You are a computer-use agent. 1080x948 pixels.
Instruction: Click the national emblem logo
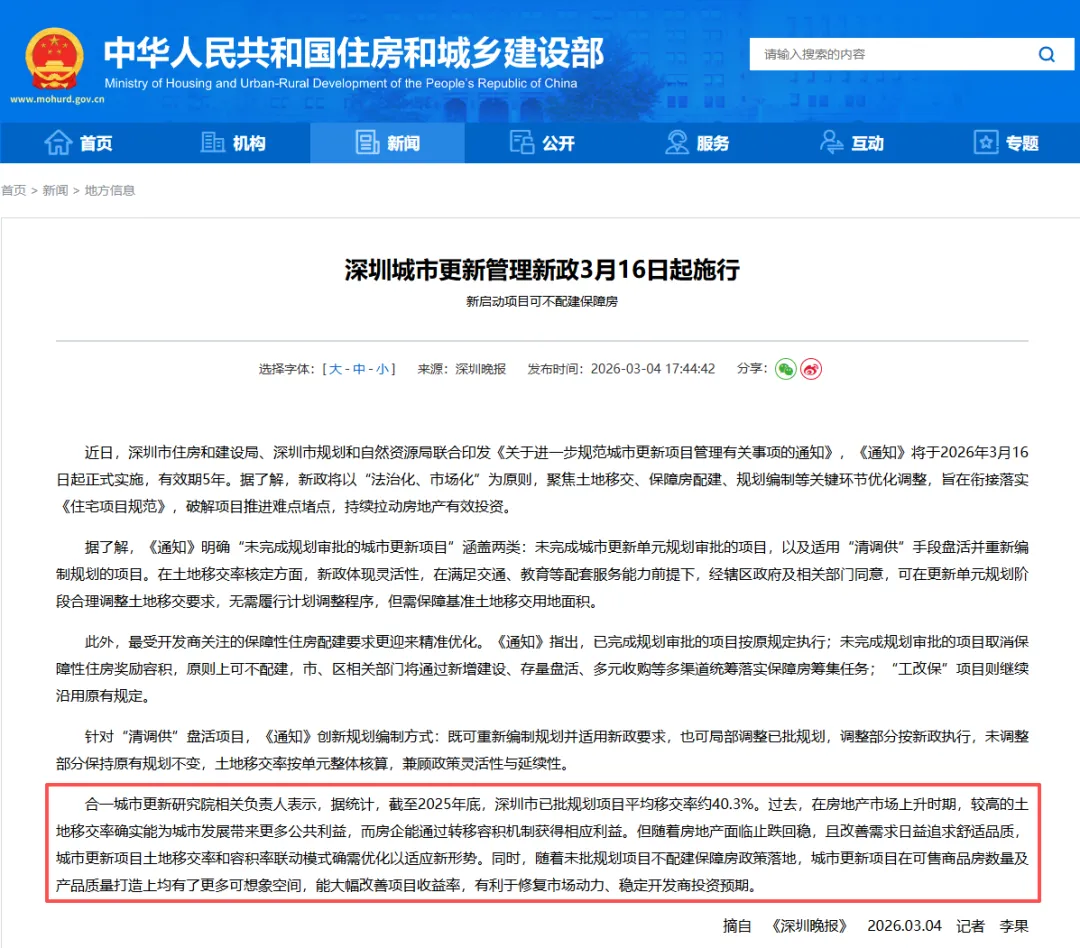pyautogui.click(x=55, y=59)
